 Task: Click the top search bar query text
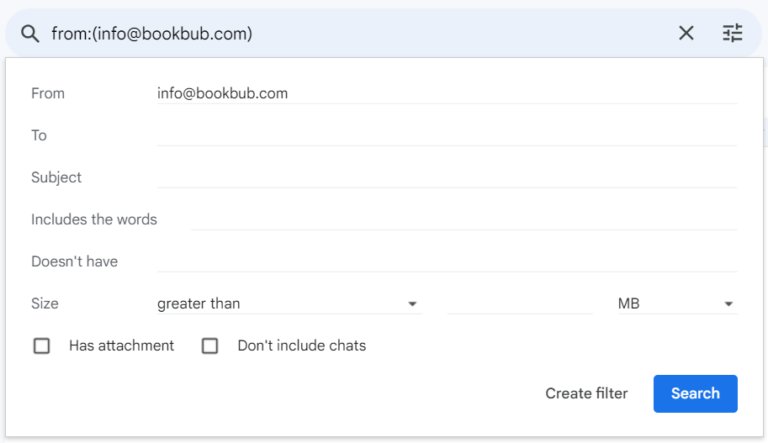pos(152,34)
